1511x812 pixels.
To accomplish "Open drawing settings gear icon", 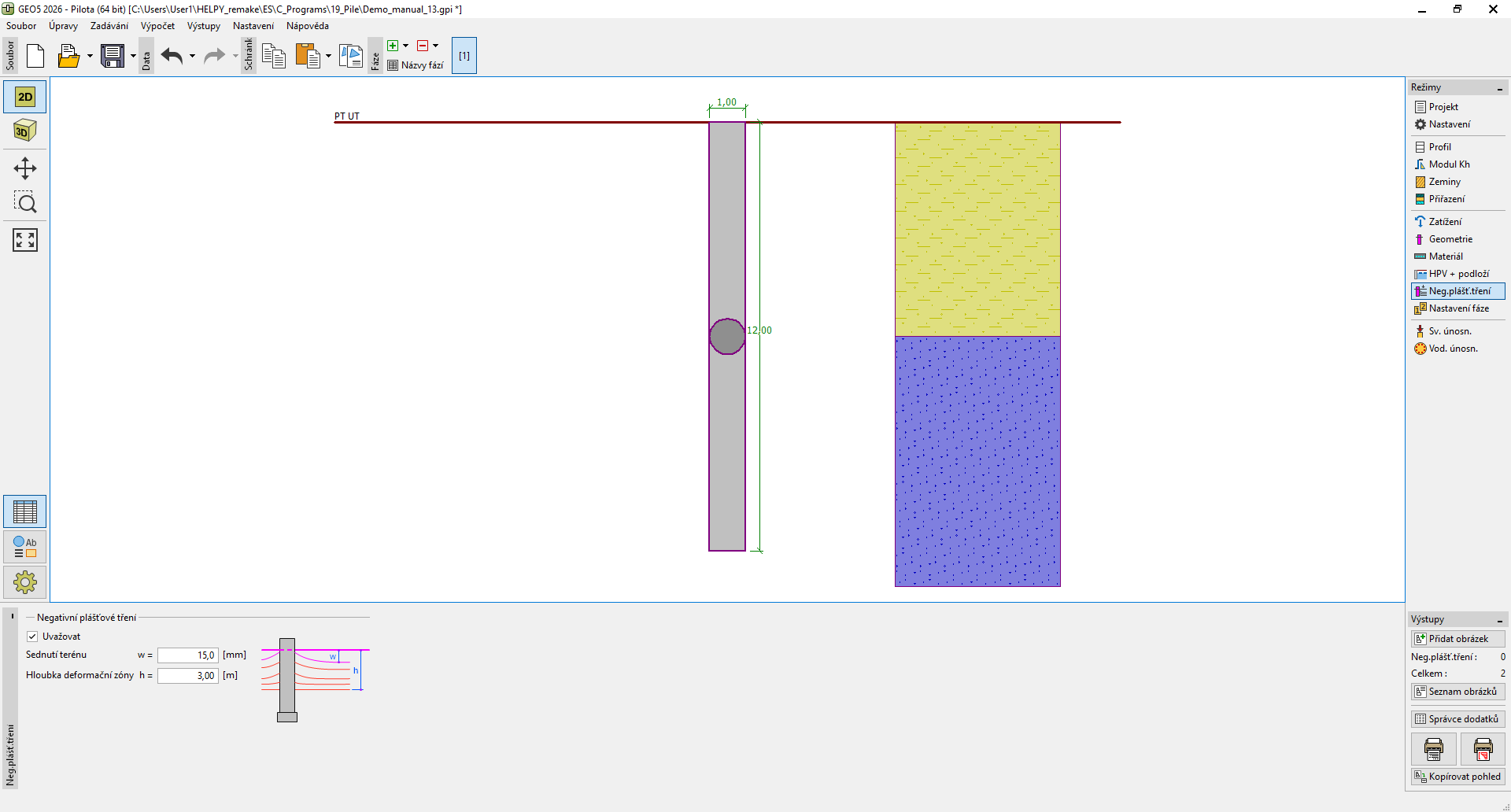I will pos(25,582).
